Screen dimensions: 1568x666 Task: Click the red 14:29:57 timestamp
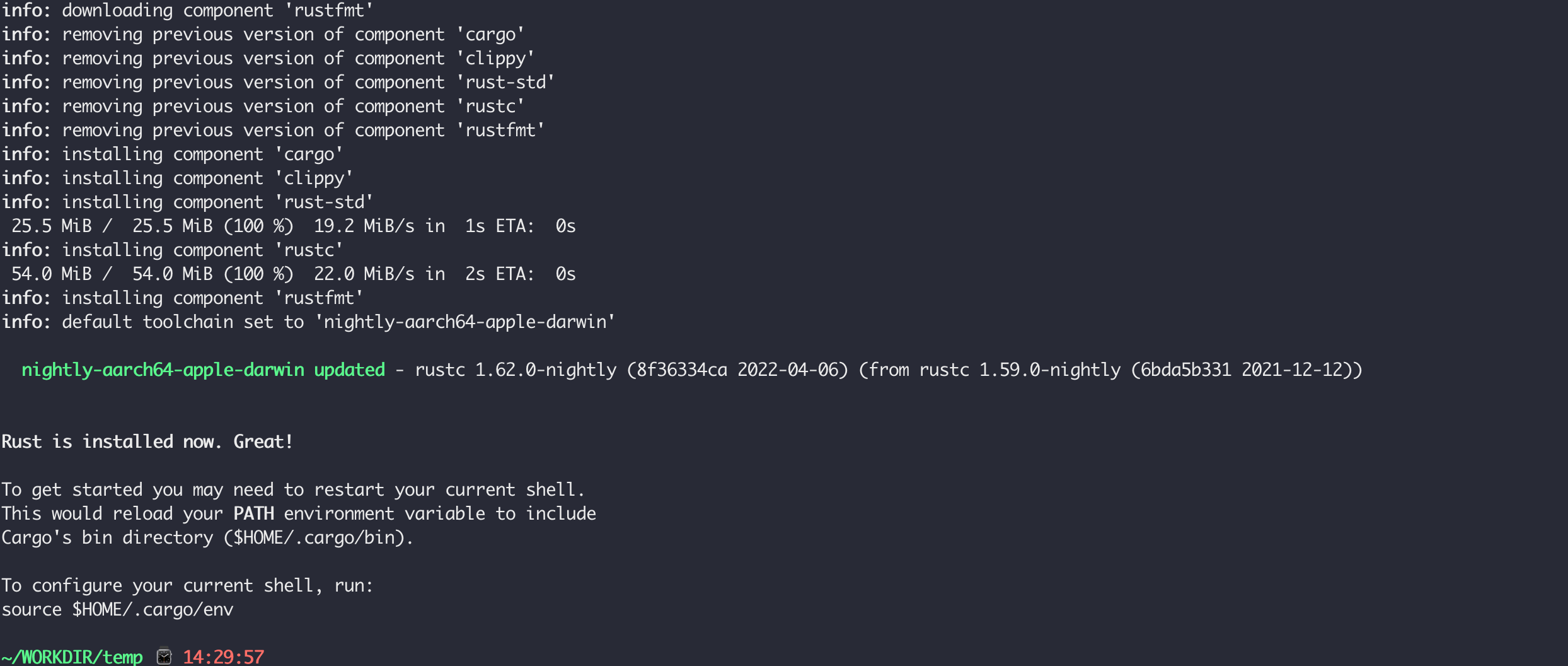(223, 657)
